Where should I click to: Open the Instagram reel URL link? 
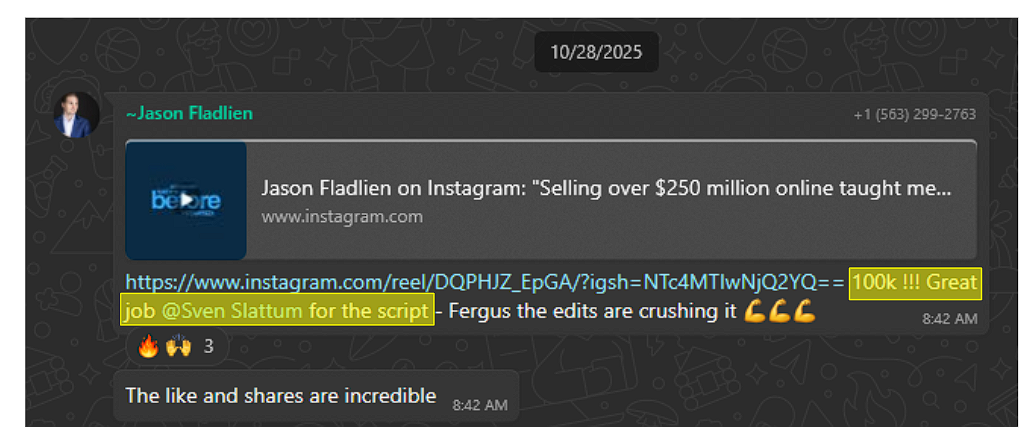485,283
